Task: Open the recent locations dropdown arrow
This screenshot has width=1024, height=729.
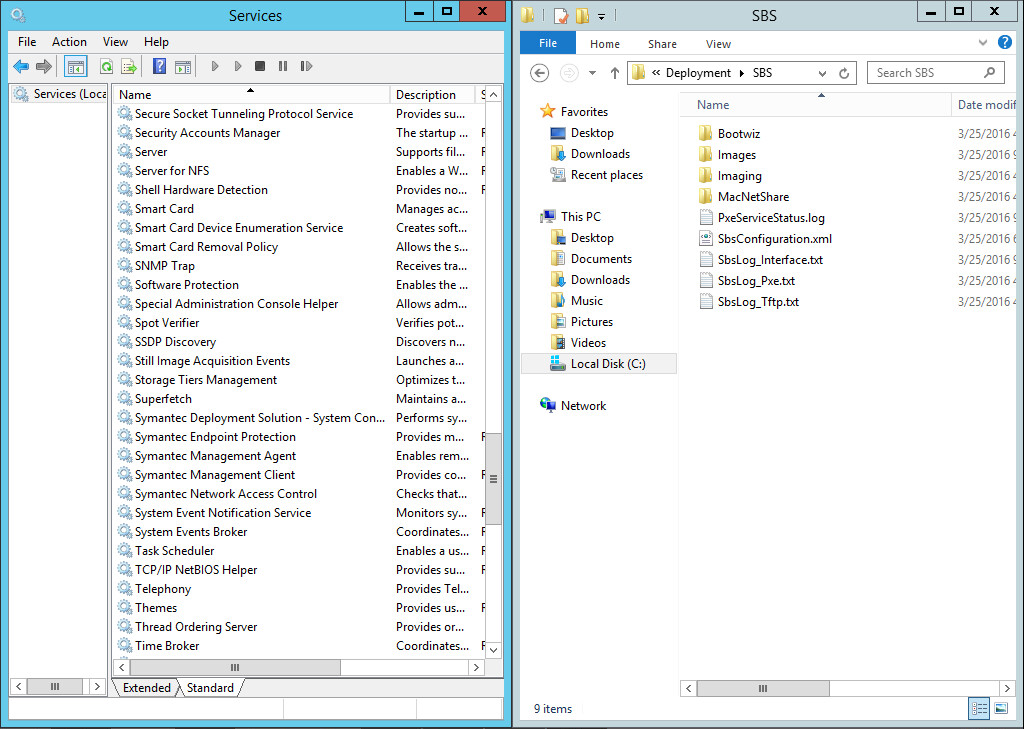Action: (x=593, y=73)
